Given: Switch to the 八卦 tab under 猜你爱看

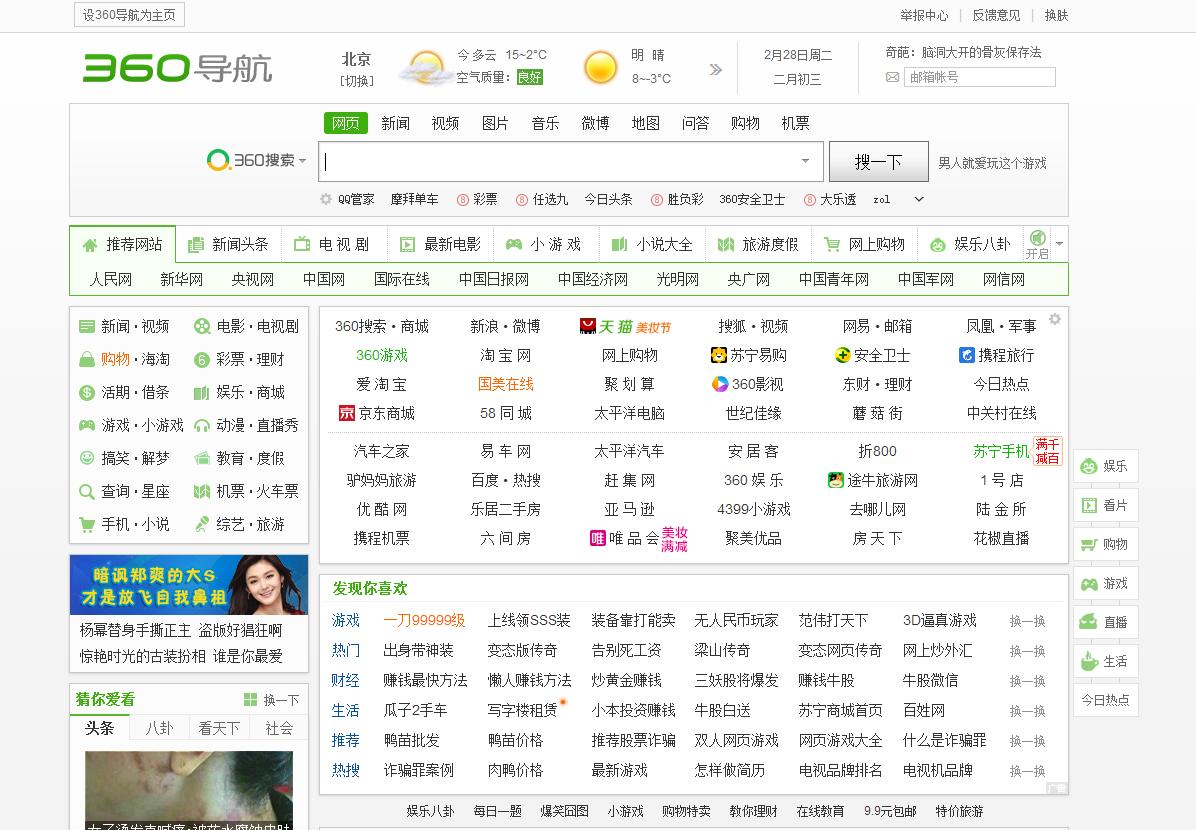Looking at the screenshot, I should [x=158, y=728].
